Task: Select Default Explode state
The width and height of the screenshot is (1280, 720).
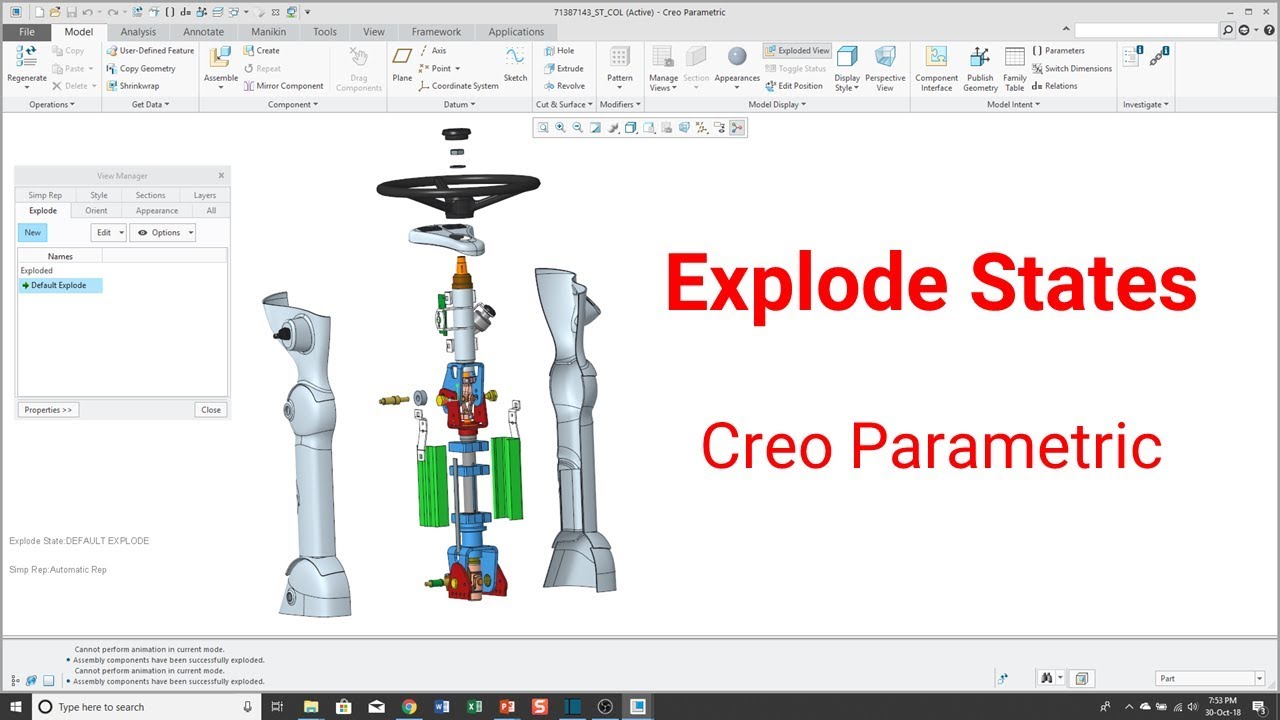Action: pyautogui.click(x=60, y=285)
